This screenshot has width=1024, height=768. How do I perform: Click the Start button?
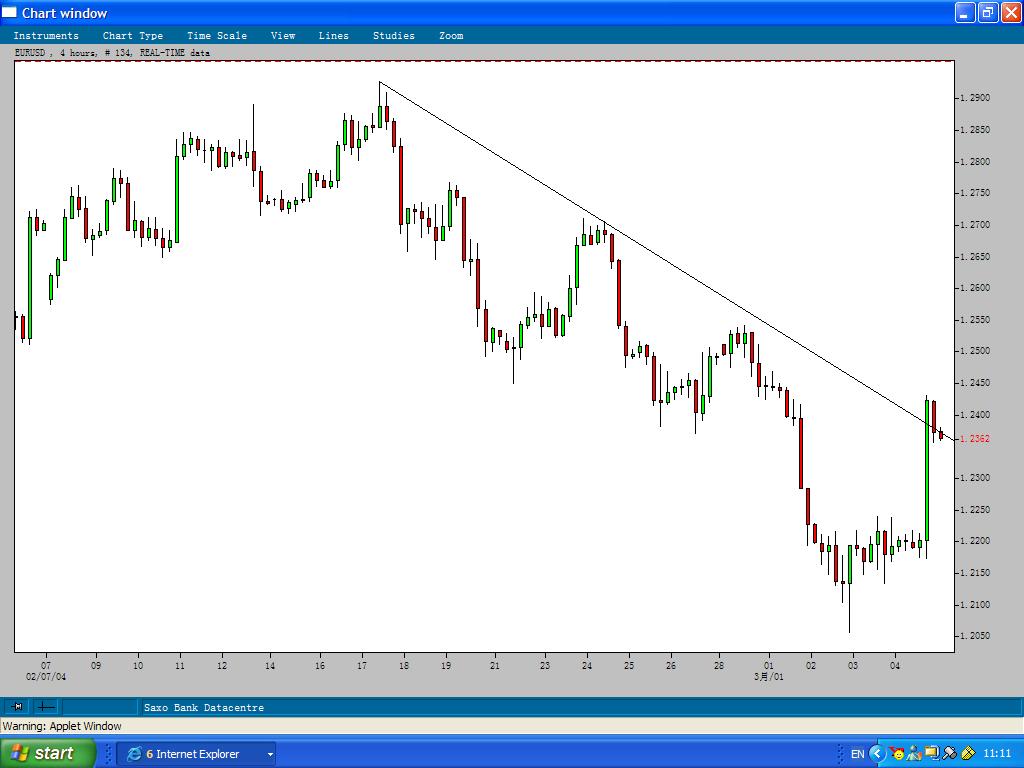(x=47, y=753)
